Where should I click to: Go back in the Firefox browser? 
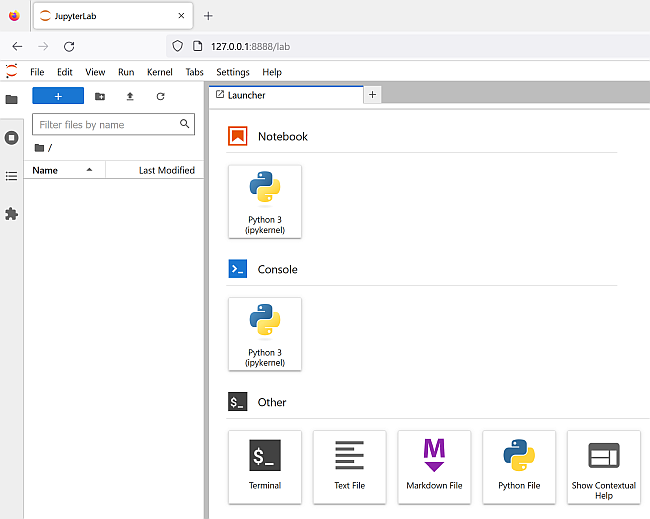coord(17,46)
